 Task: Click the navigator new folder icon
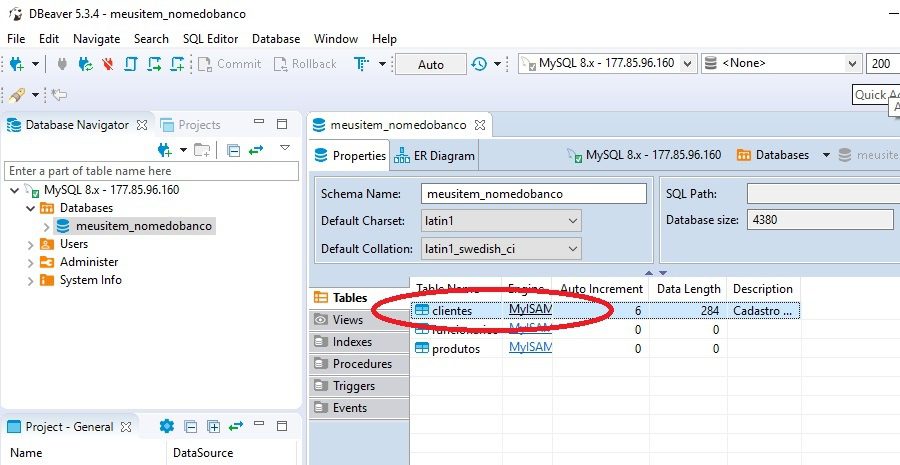tap(202, 150)
